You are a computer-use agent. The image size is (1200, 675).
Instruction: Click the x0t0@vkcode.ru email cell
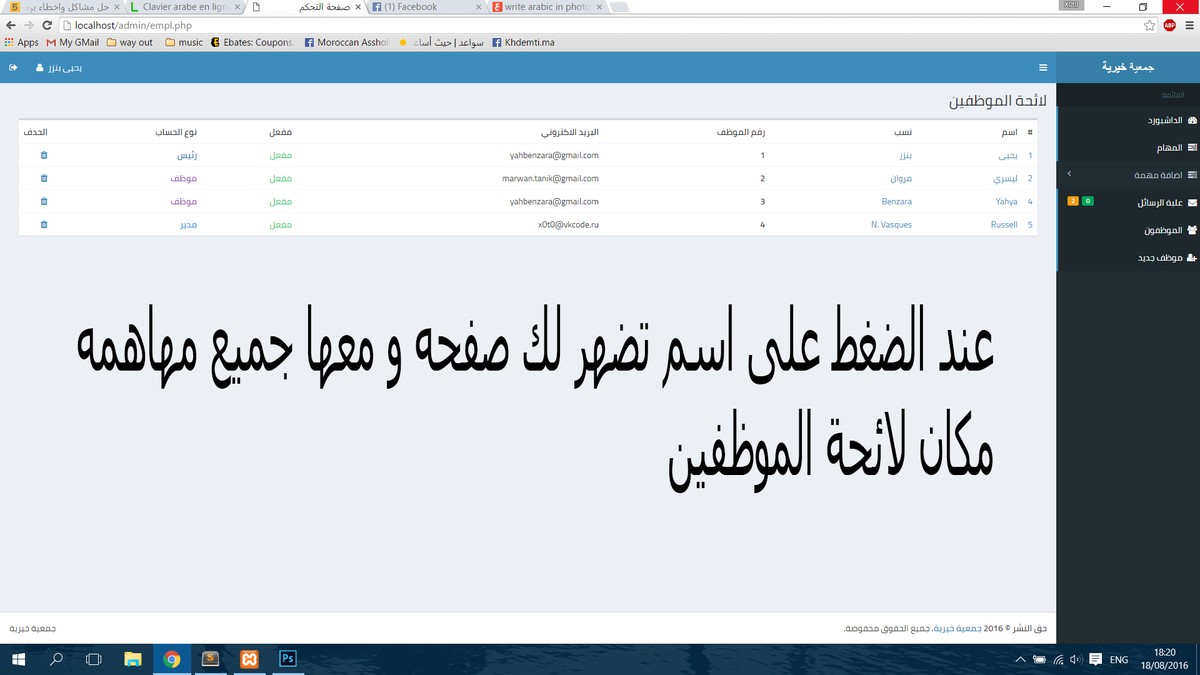(x=568, y=225)
